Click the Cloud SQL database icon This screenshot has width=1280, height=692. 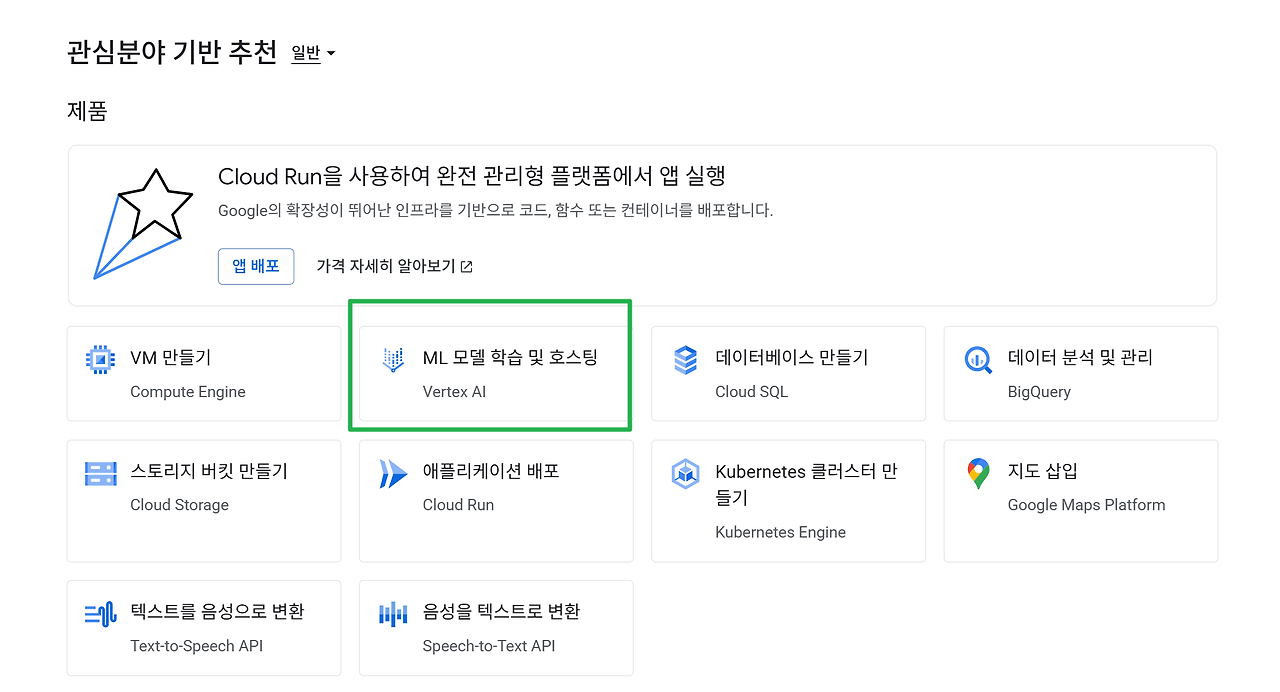coord(685,359)
